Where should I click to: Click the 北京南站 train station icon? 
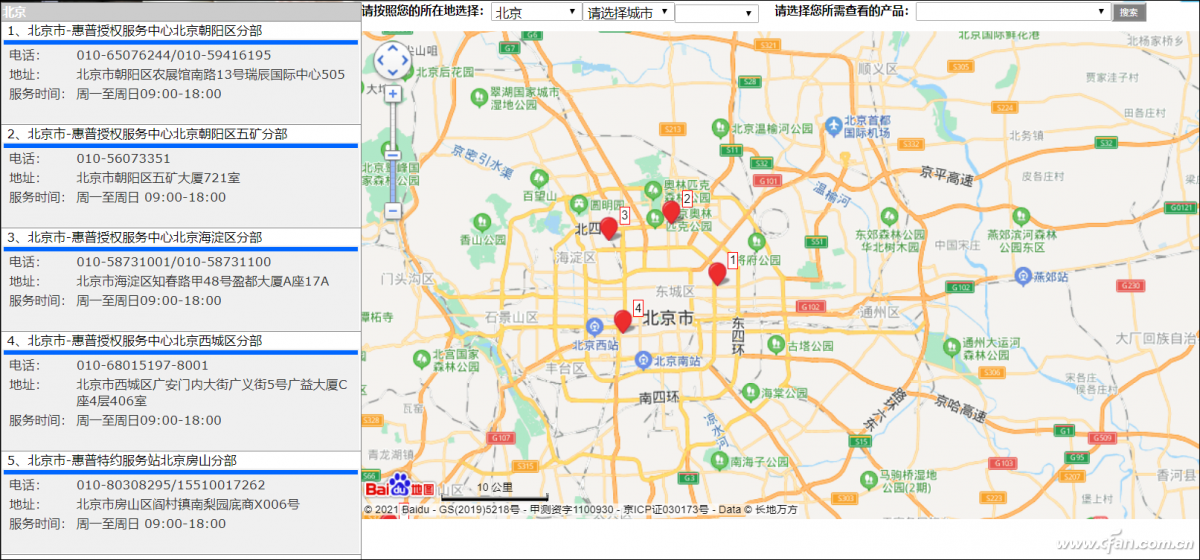(645, 359)
